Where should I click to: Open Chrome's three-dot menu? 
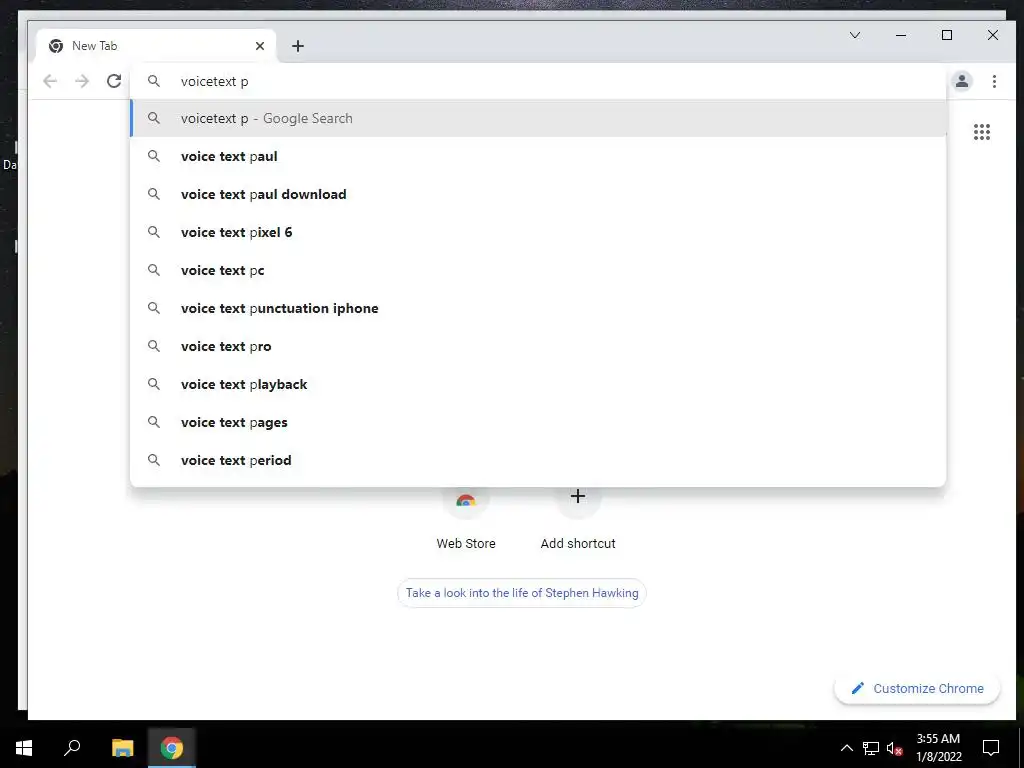(x=994, y=81)
